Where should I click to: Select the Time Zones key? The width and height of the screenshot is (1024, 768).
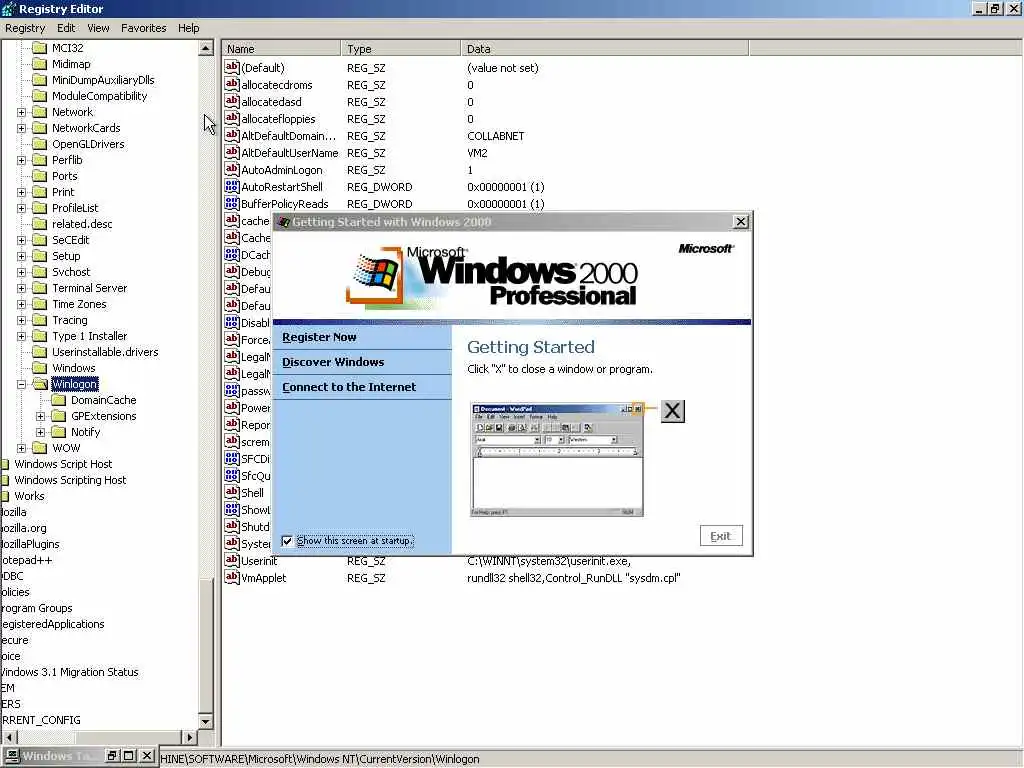click(79, 304)
